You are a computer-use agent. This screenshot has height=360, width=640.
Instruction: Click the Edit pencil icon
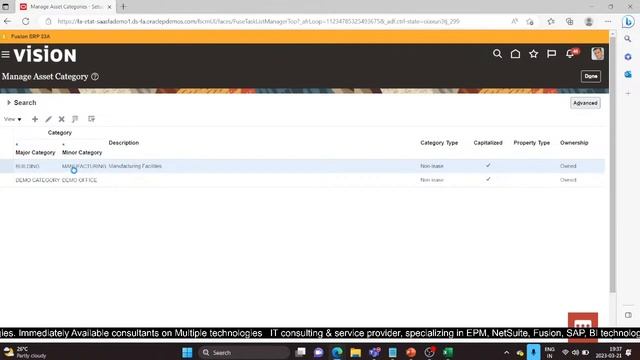coord(49,119)
